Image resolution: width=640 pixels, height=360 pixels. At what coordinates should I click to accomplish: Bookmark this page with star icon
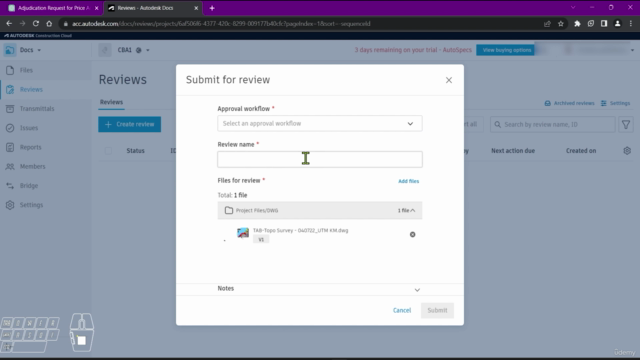pyautogui.click(x=561, y=24)
